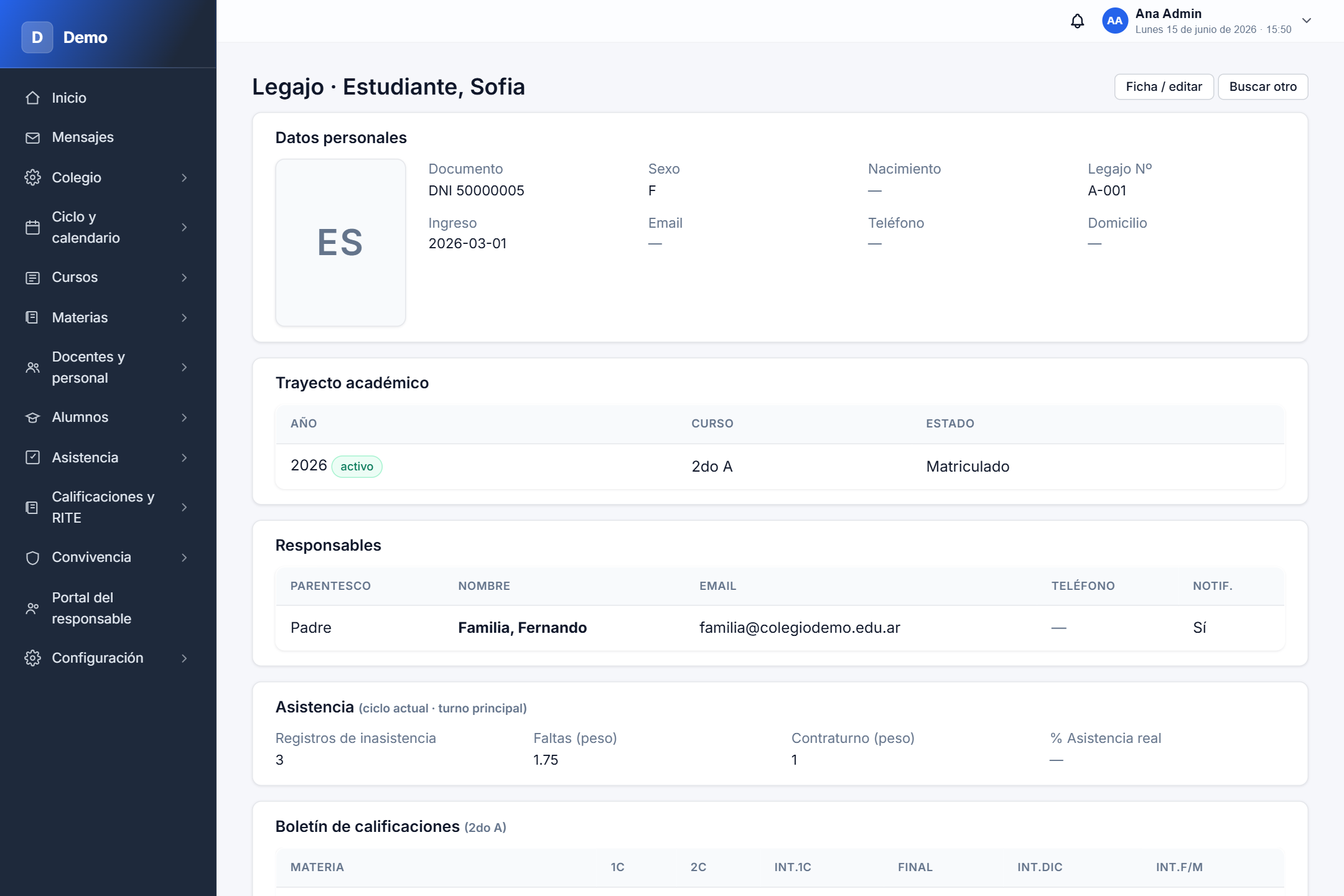This screenshot has height=896, width=1344.
Task: Click the Demo logo badge
Action: pos(37,37)
